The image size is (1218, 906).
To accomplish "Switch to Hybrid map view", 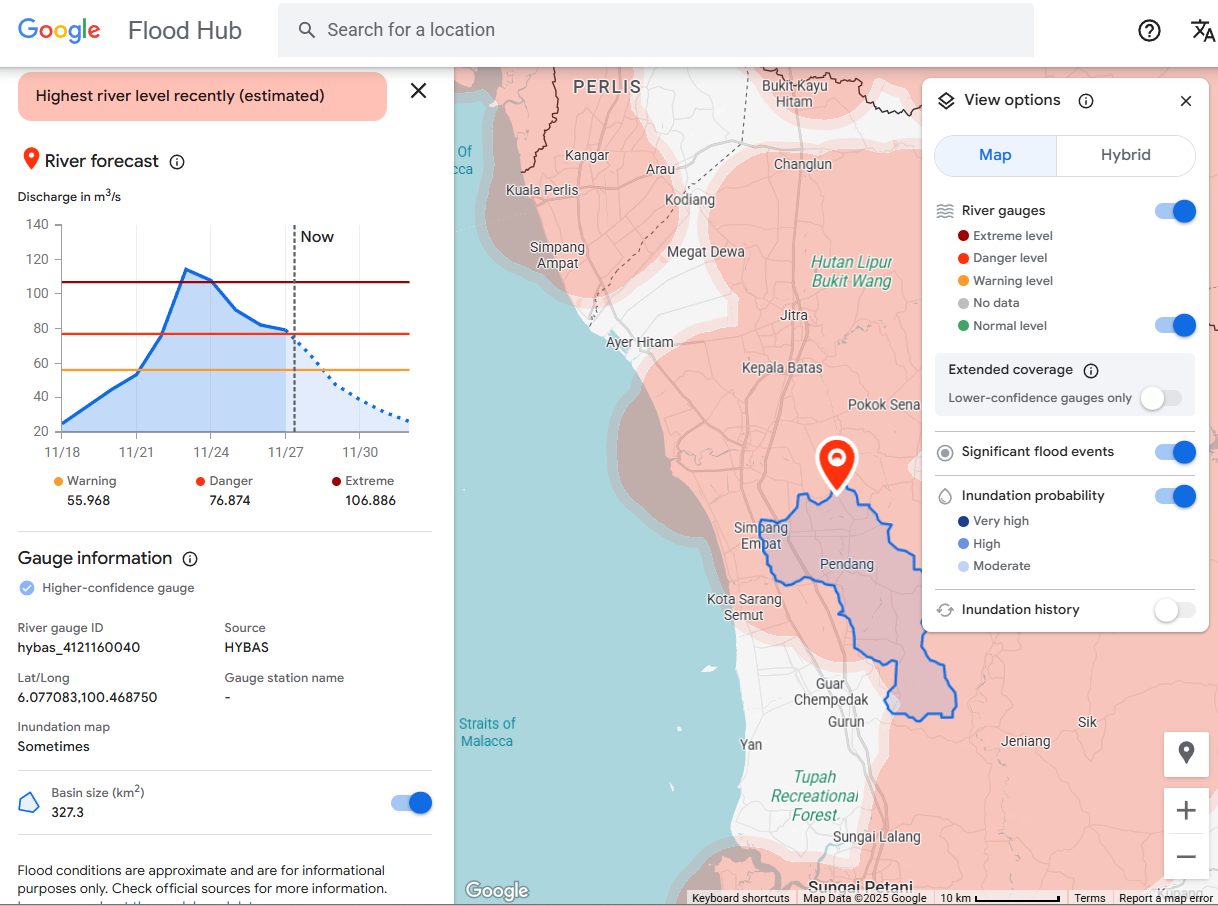I will pos(1125,156).
